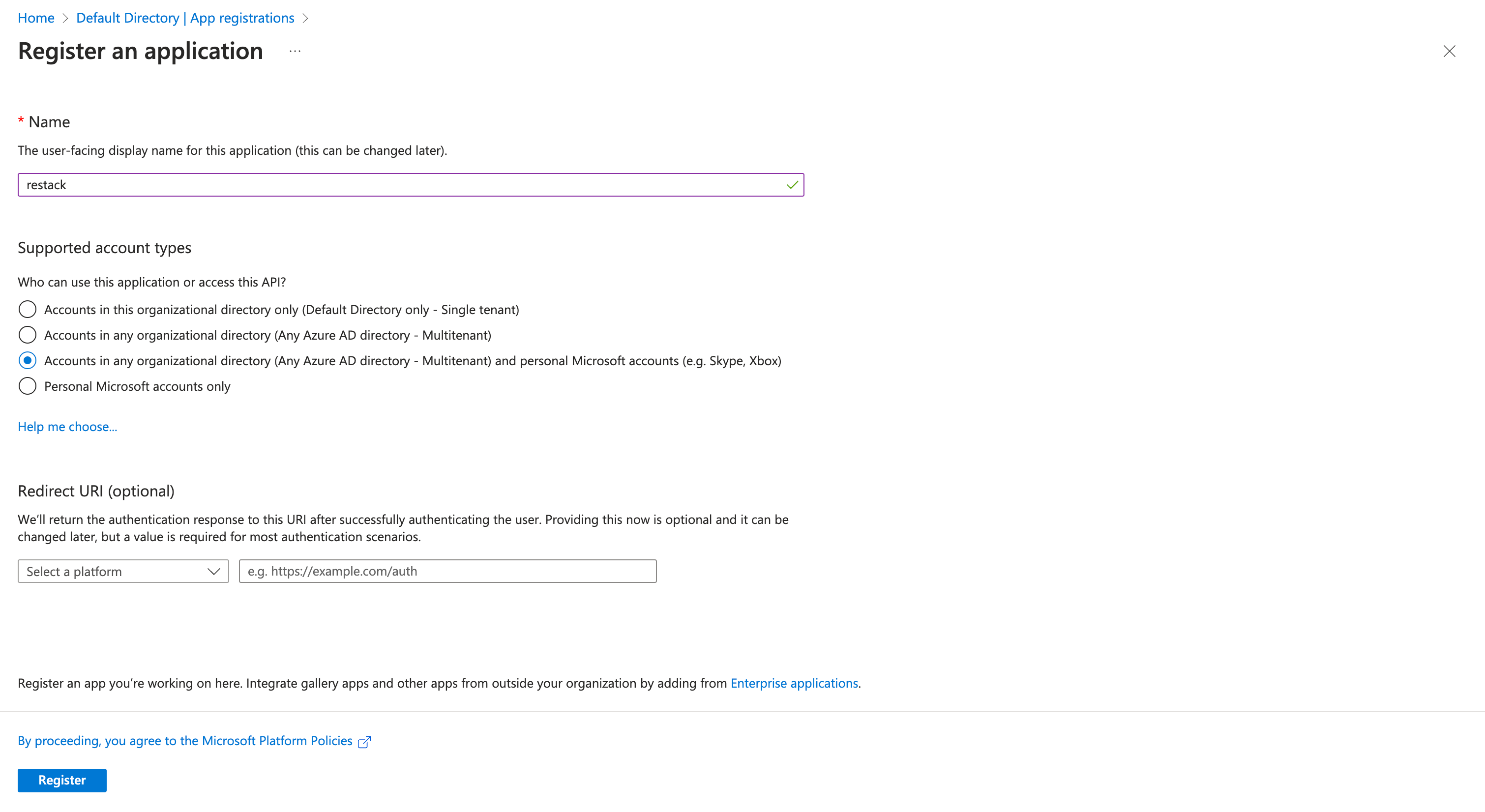Select multitenant and personal Microsoft accounts option
This screenshot has height=812, width=1485.
(27, 361)
